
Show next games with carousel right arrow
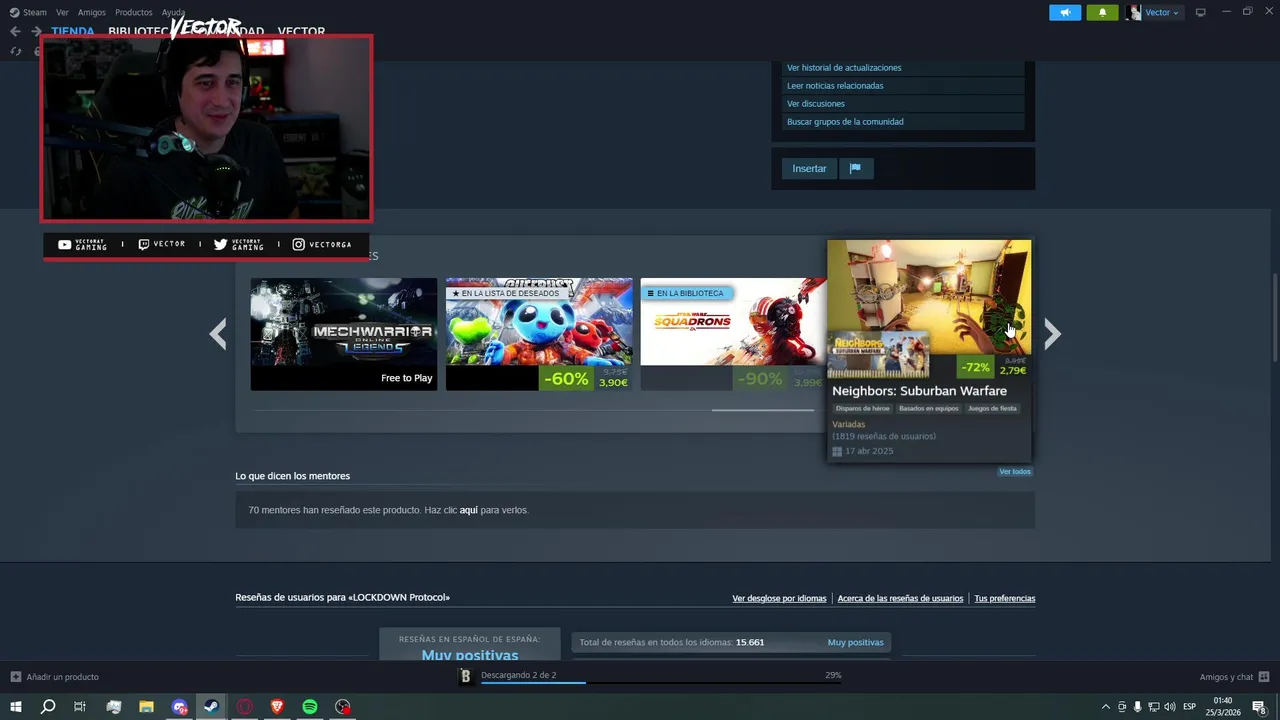[x=1052, y=334]
